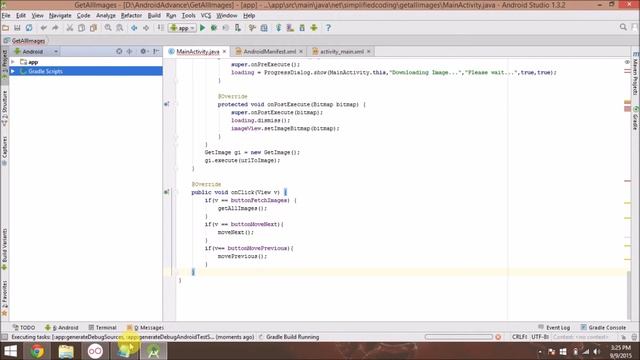Click the Save All toolbar icon
This screenshot has width=640, height=360.
click(17, 28)
